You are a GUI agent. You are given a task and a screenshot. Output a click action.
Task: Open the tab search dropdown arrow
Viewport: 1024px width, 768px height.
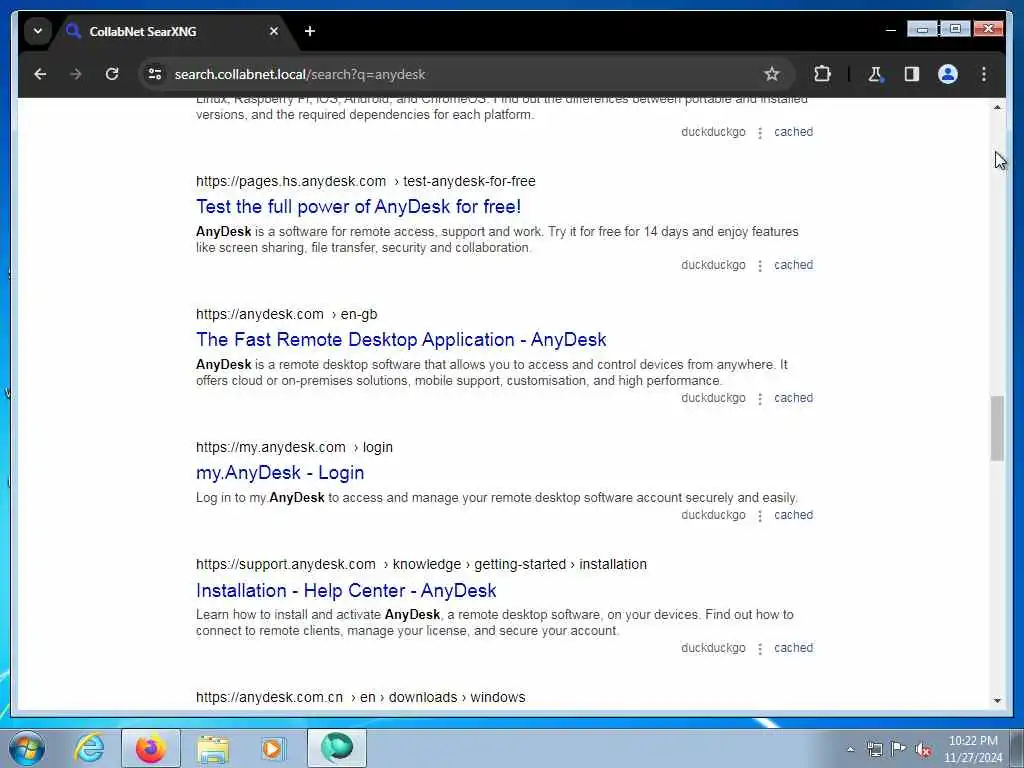tap(38, 31)
